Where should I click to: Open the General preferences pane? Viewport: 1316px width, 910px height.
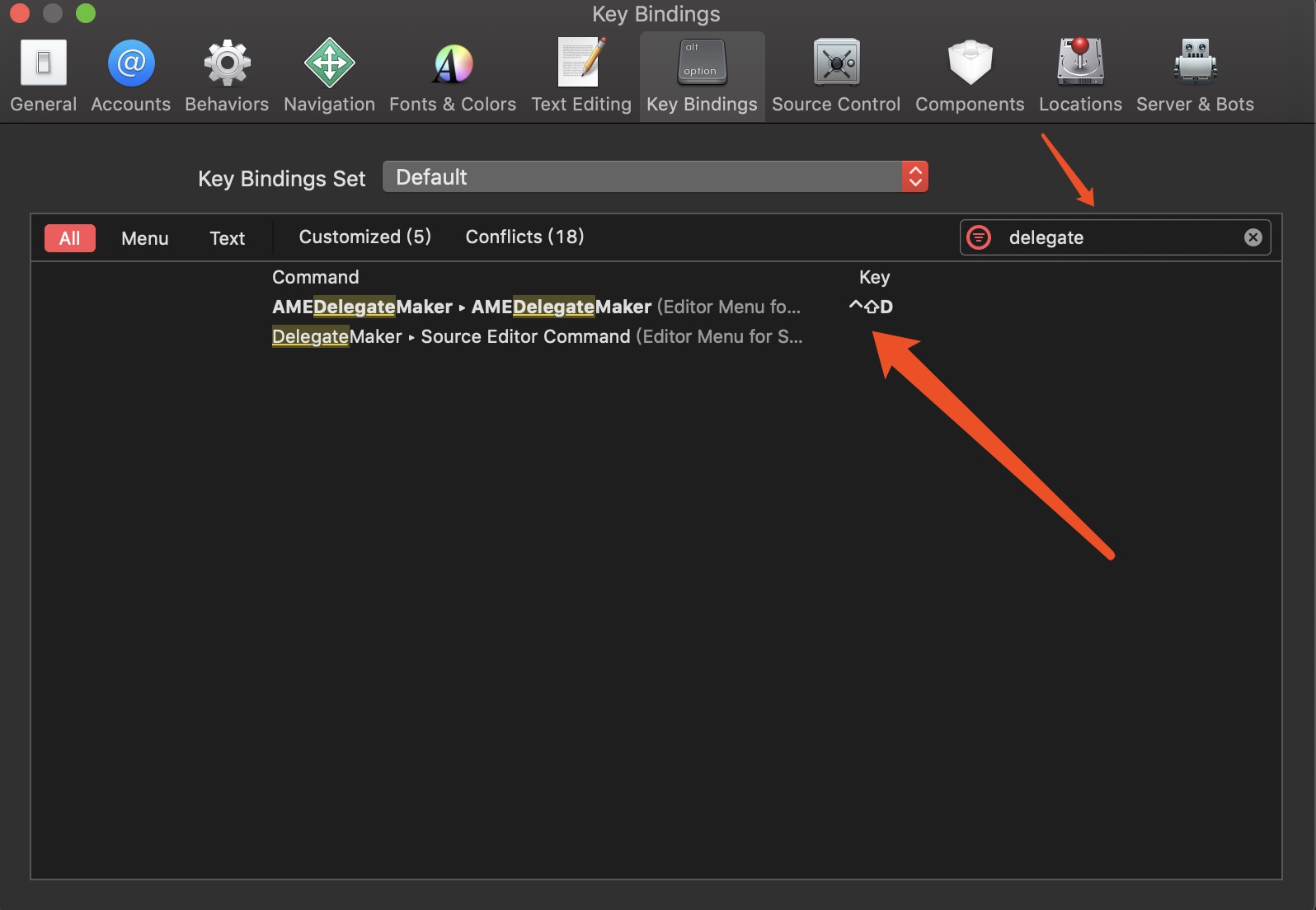pos(43,76)
